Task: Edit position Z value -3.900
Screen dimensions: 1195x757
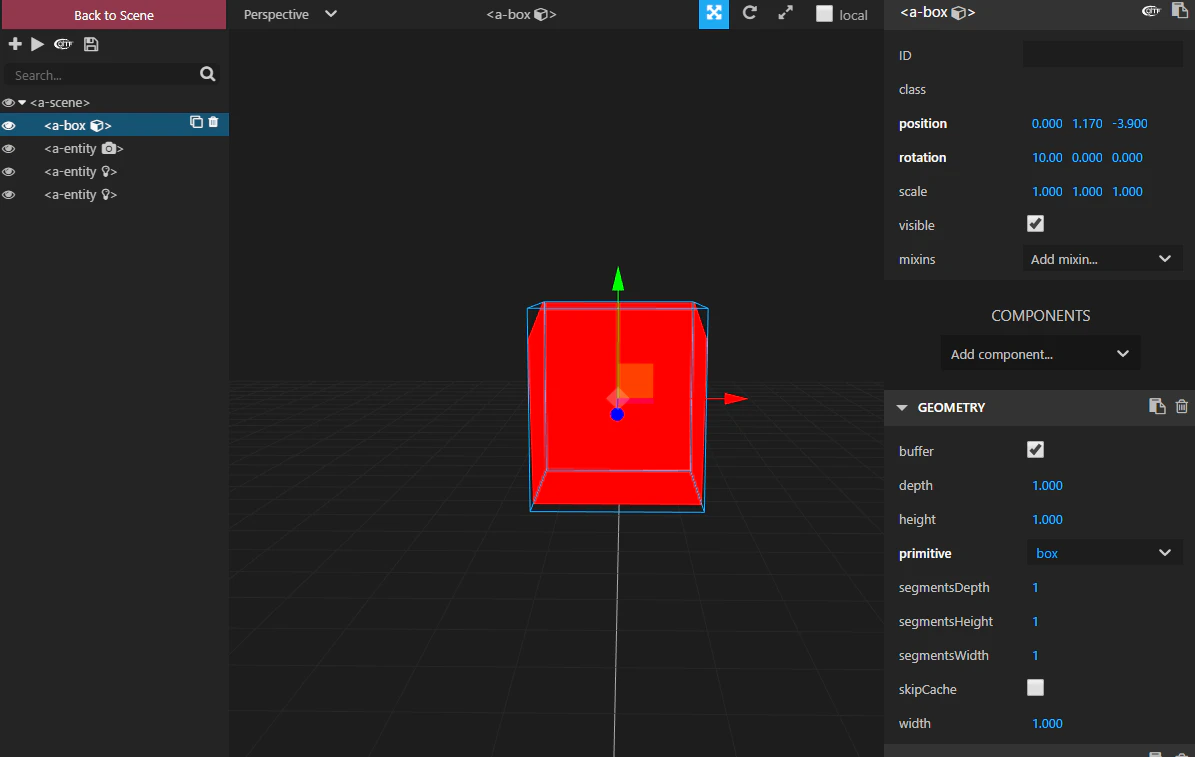Action: tap(1129, 123)
